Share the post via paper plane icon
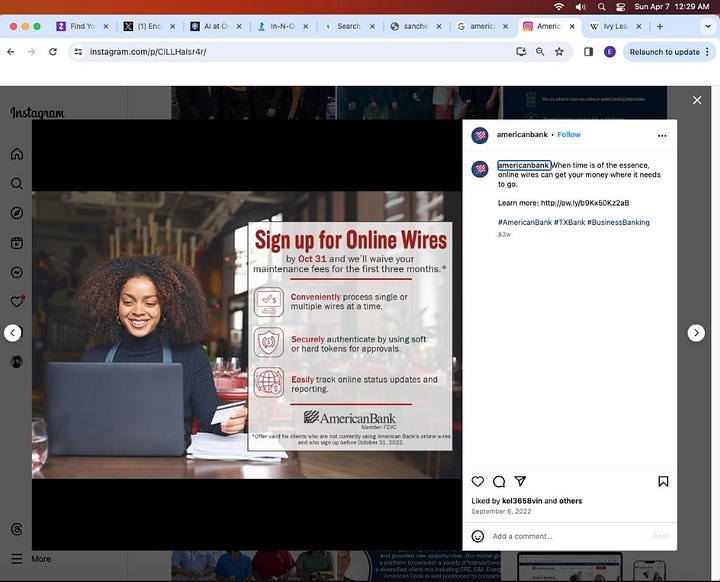 point(520,481)
